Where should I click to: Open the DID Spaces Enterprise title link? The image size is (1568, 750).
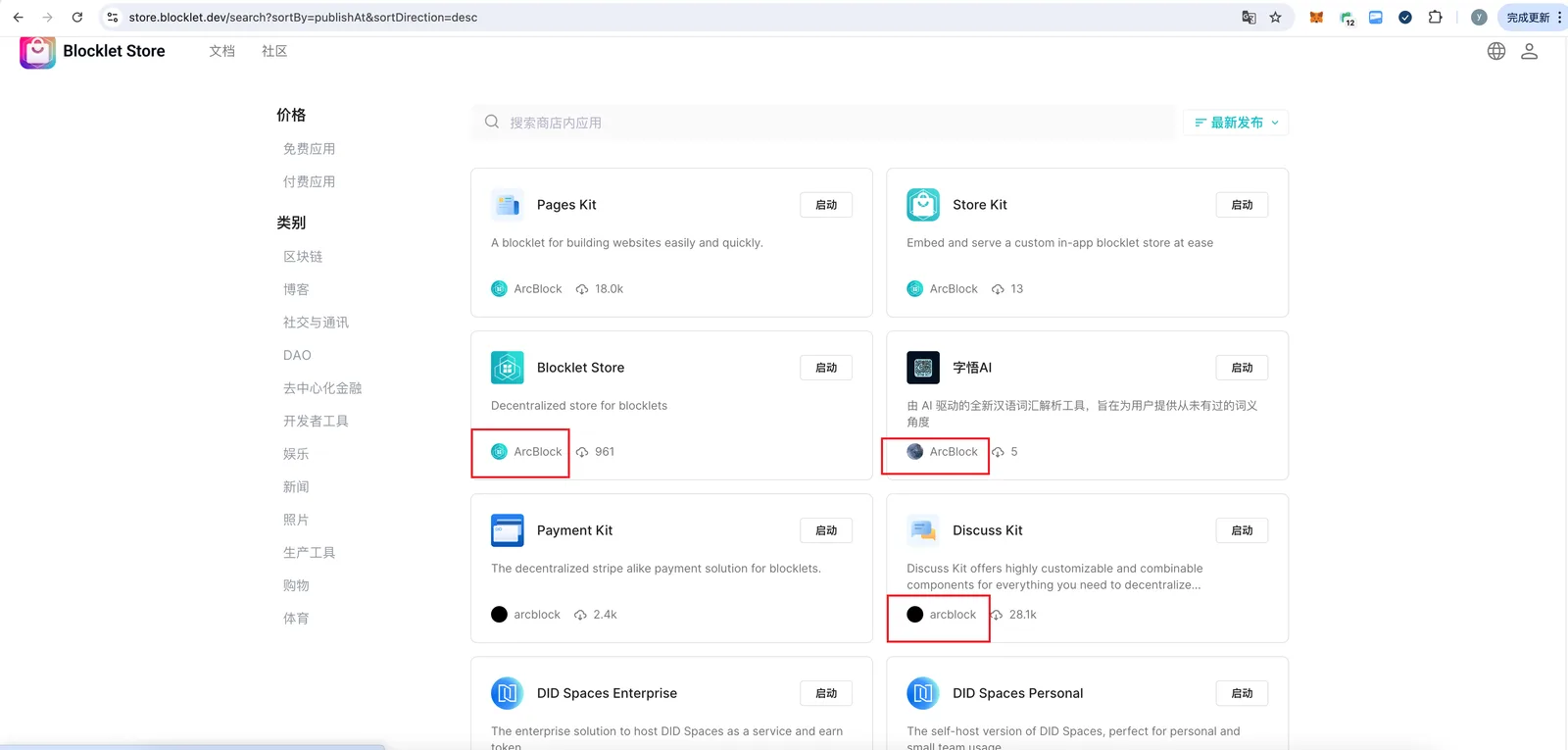pos(607,693)
